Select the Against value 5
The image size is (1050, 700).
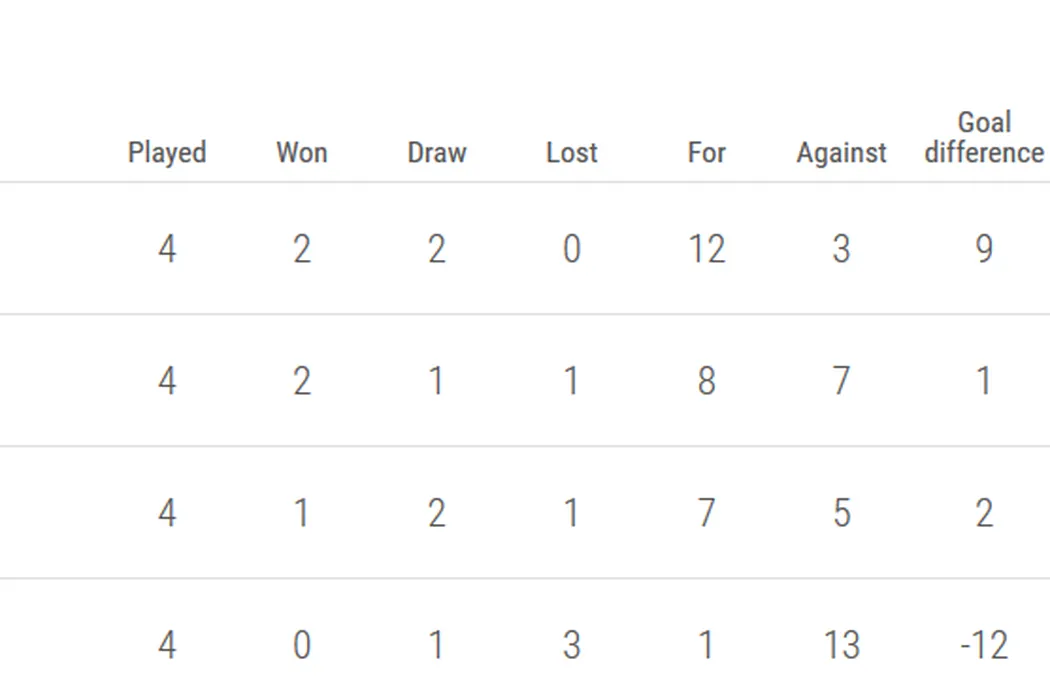pyautogui.click(x=841, y=513)
